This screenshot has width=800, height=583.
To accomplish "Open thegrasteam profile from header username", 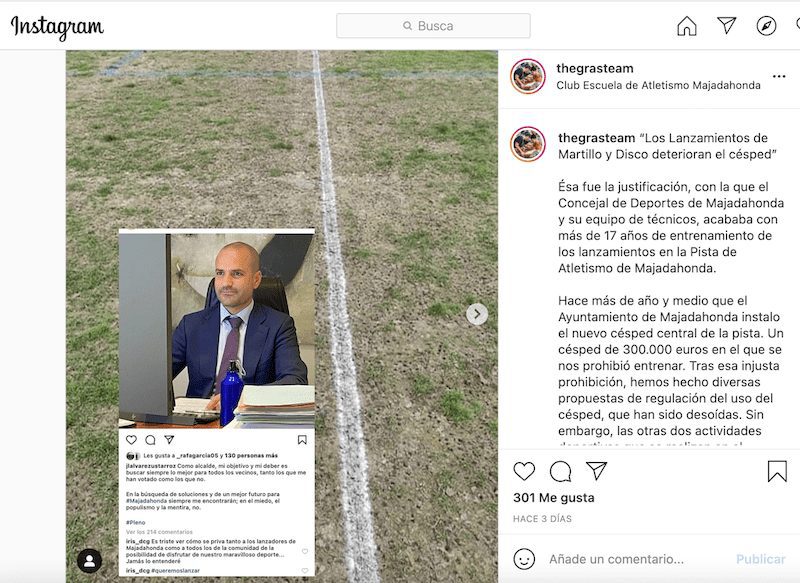I will coord(594,68).
